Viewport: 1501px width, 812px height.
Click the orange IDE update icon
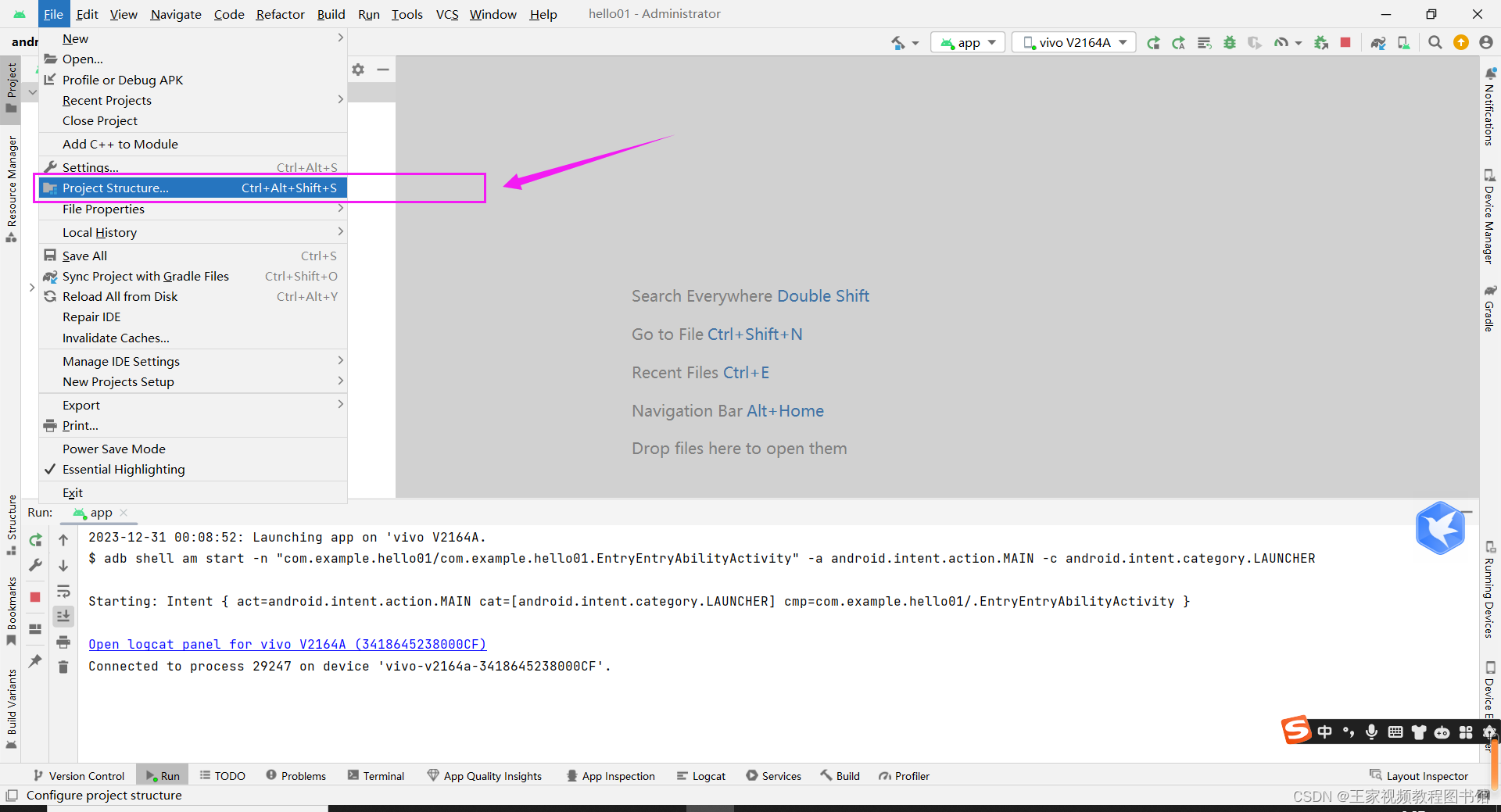click(1461, 42)
